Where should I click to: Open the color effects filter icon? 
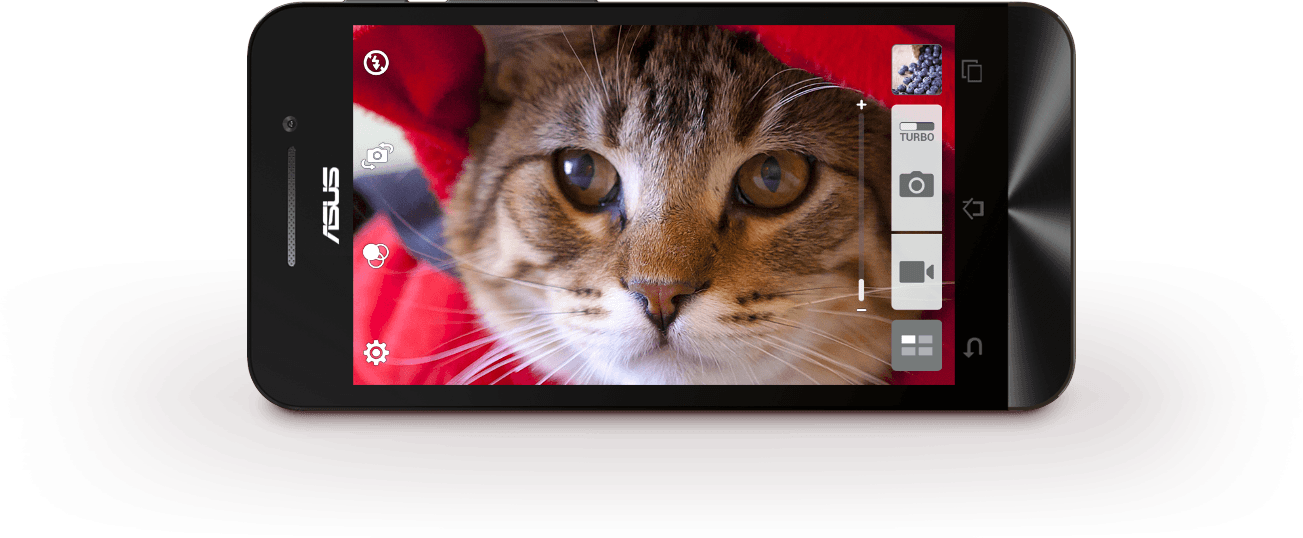point(376,255)
